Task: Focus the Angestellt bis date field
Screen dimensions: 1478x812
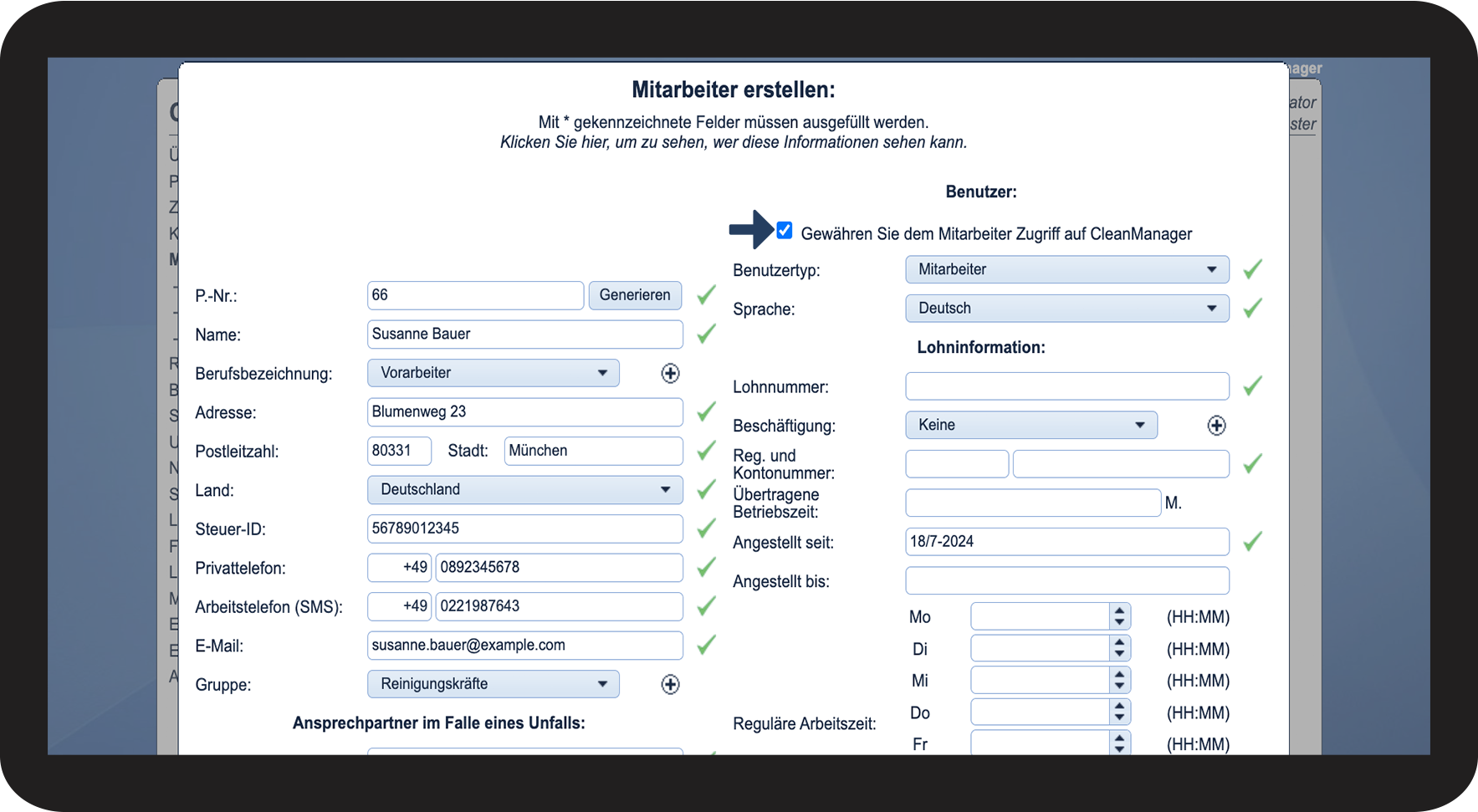Action: click(x=1066, y=580)
